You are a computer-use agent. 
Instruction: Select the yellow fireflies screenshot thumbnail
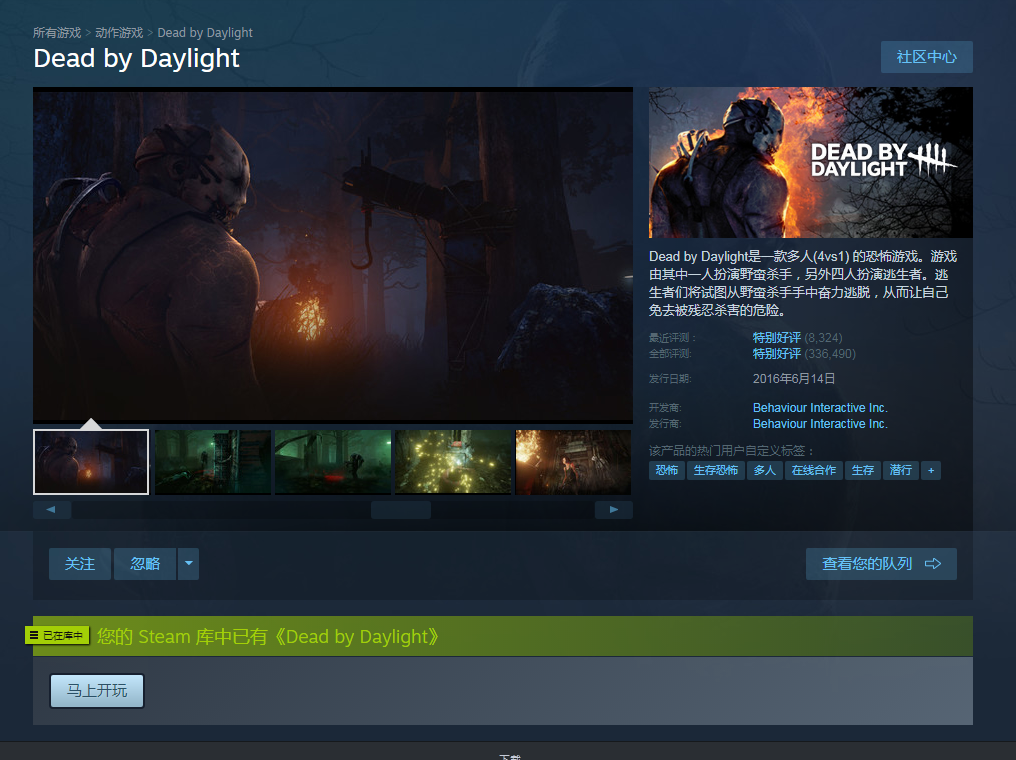[453, 462]
